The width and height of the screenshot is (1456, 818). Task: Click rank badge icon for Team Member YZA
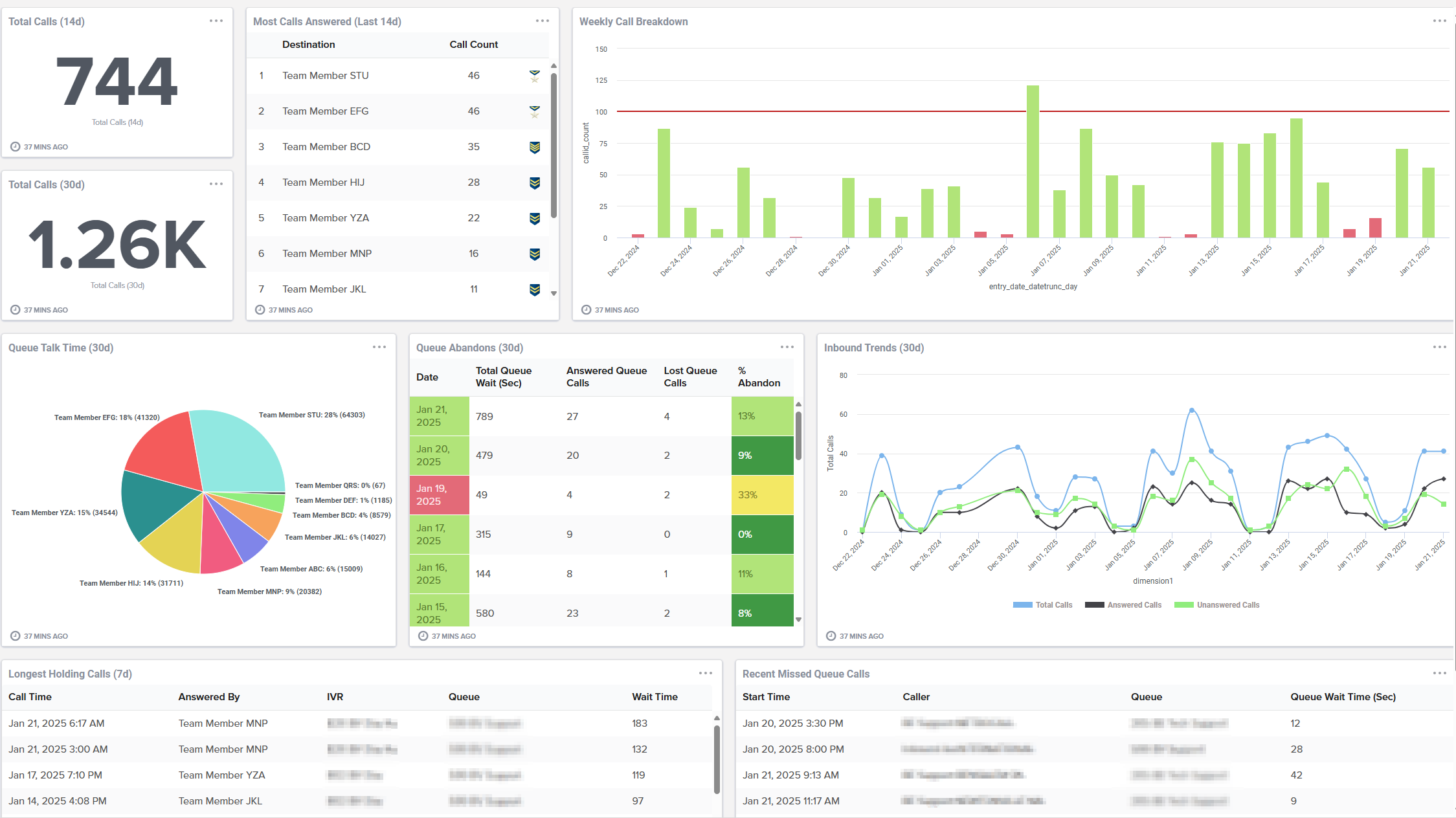pyautogui.click(x=535, y=219)
